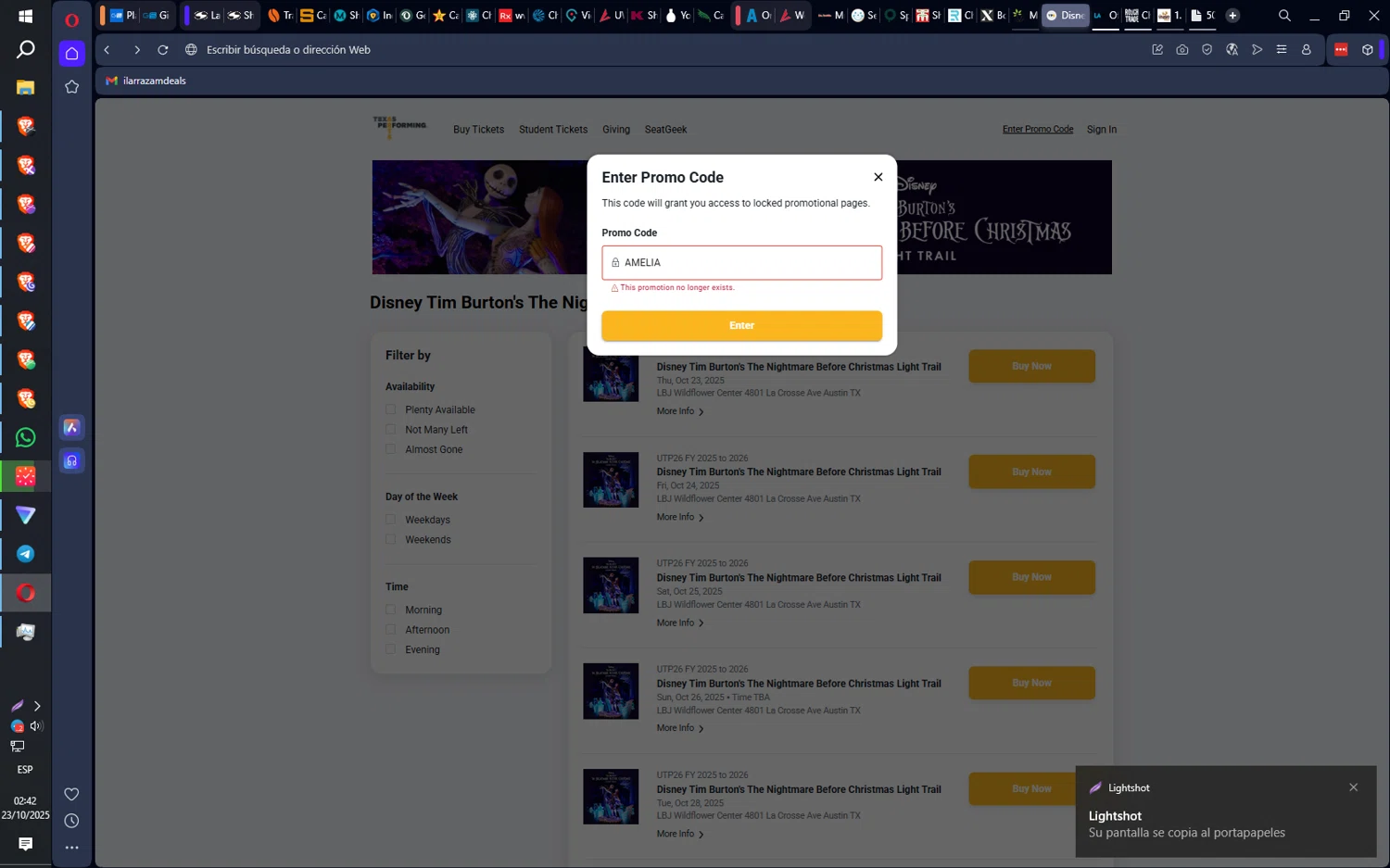Viewport: 1390px width, 868px height.
Task: Expand More Info for the Thu, Oct 23 event
Action: 680,411
